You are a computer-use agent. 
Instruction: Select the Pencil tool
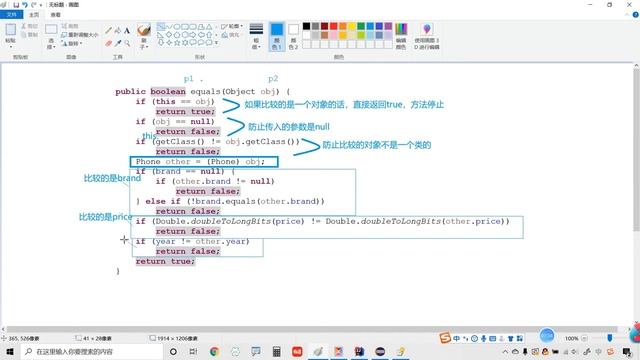[108, 31]
